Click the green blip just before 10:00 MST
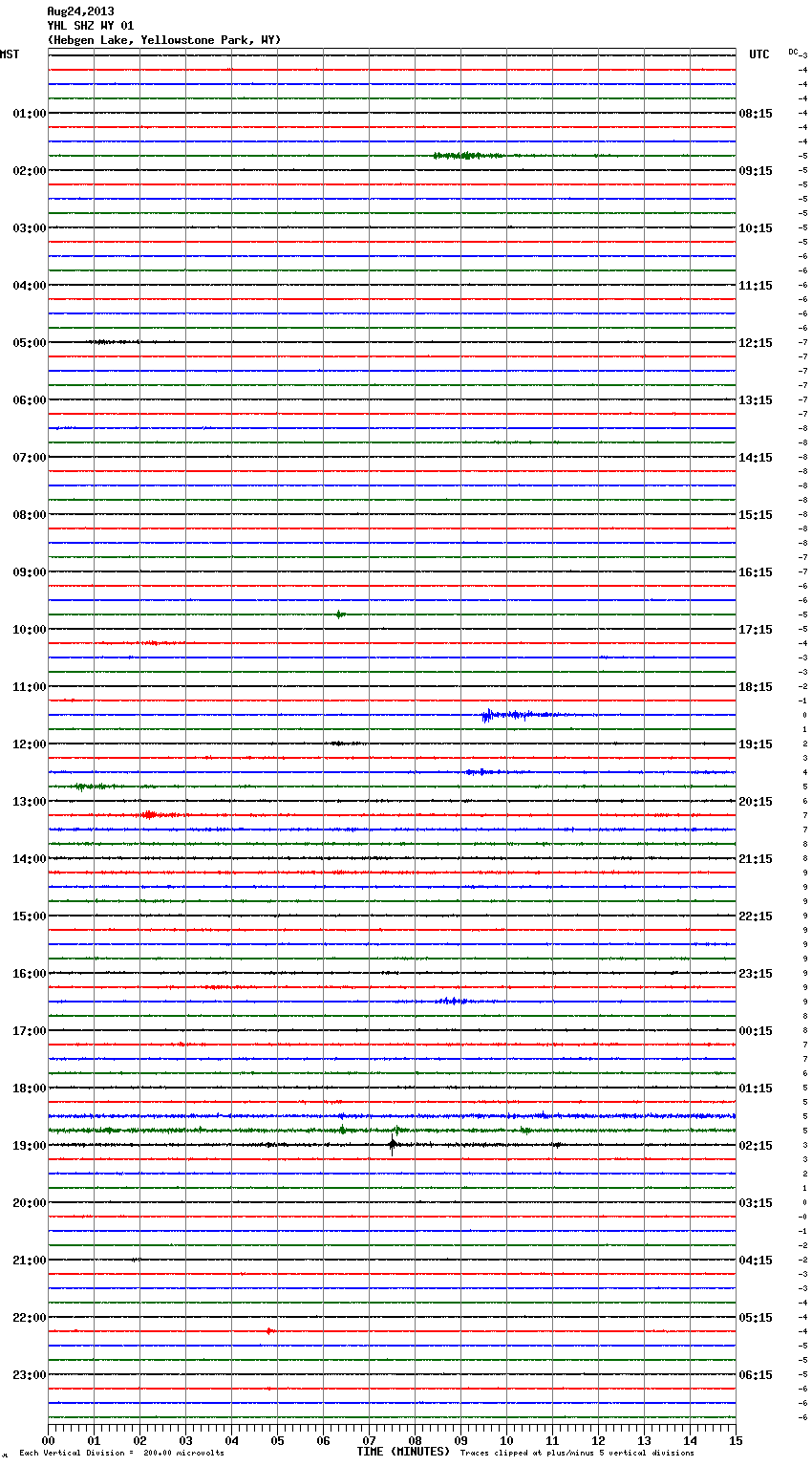The image size is (812, 1466). (x=340, y=614)
